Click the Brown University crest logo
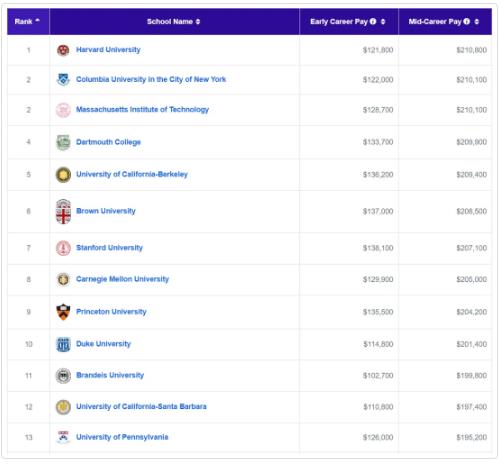The width and height of the screenshot is (502, 466). (63, 212)
